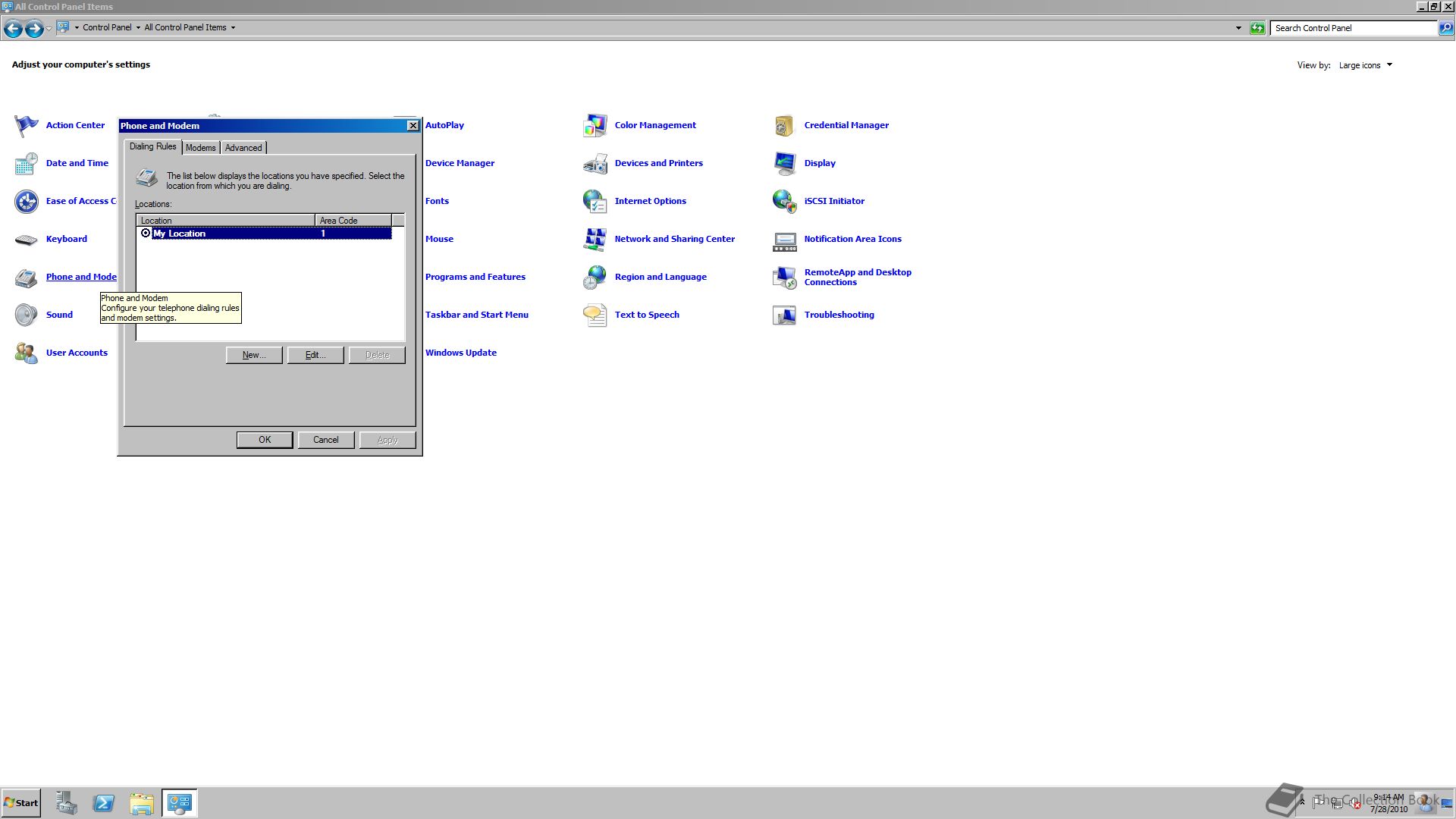Open Ease of Access Center icon
Viewport: 1456px width, 819px height.
coord(27,201)
